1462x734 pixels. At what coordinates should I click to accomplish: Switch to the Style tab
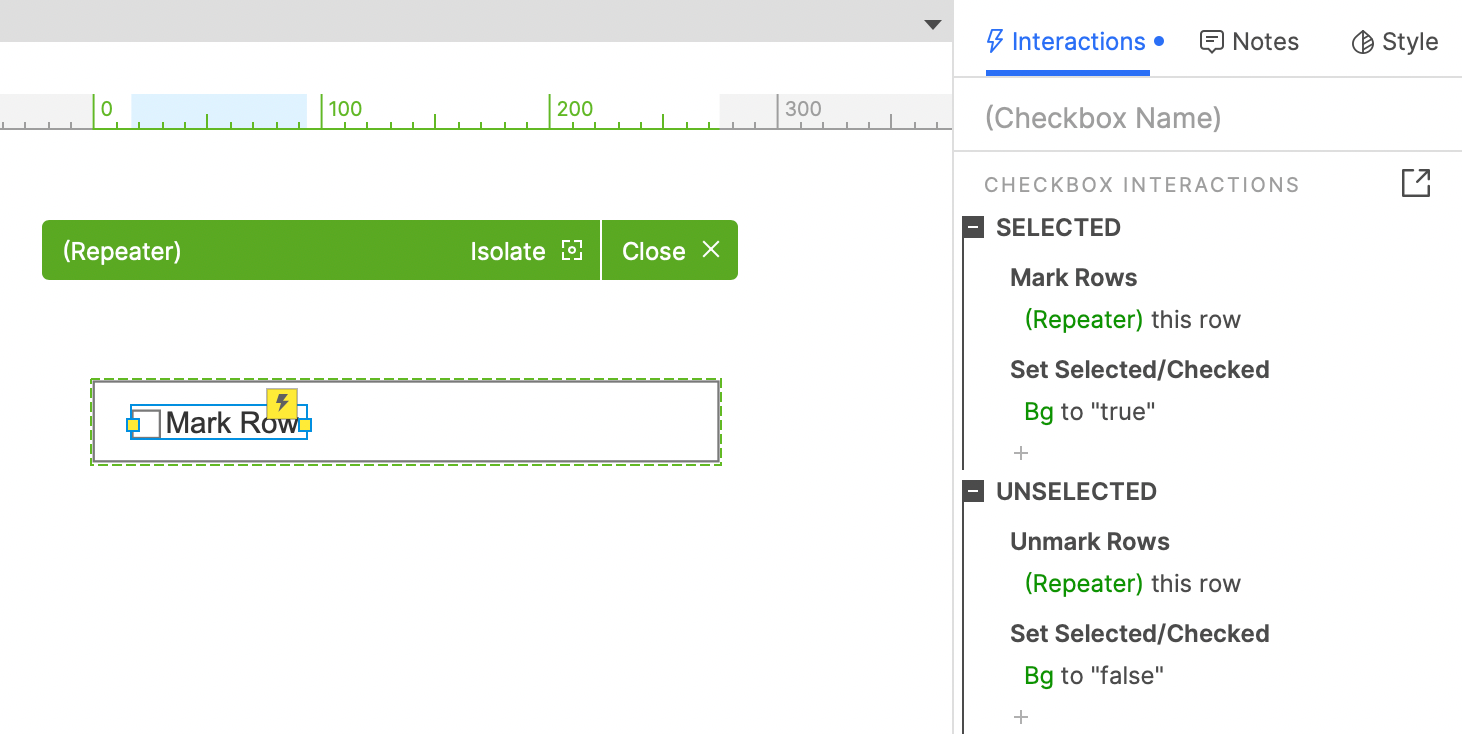[x=1394, y=42]
